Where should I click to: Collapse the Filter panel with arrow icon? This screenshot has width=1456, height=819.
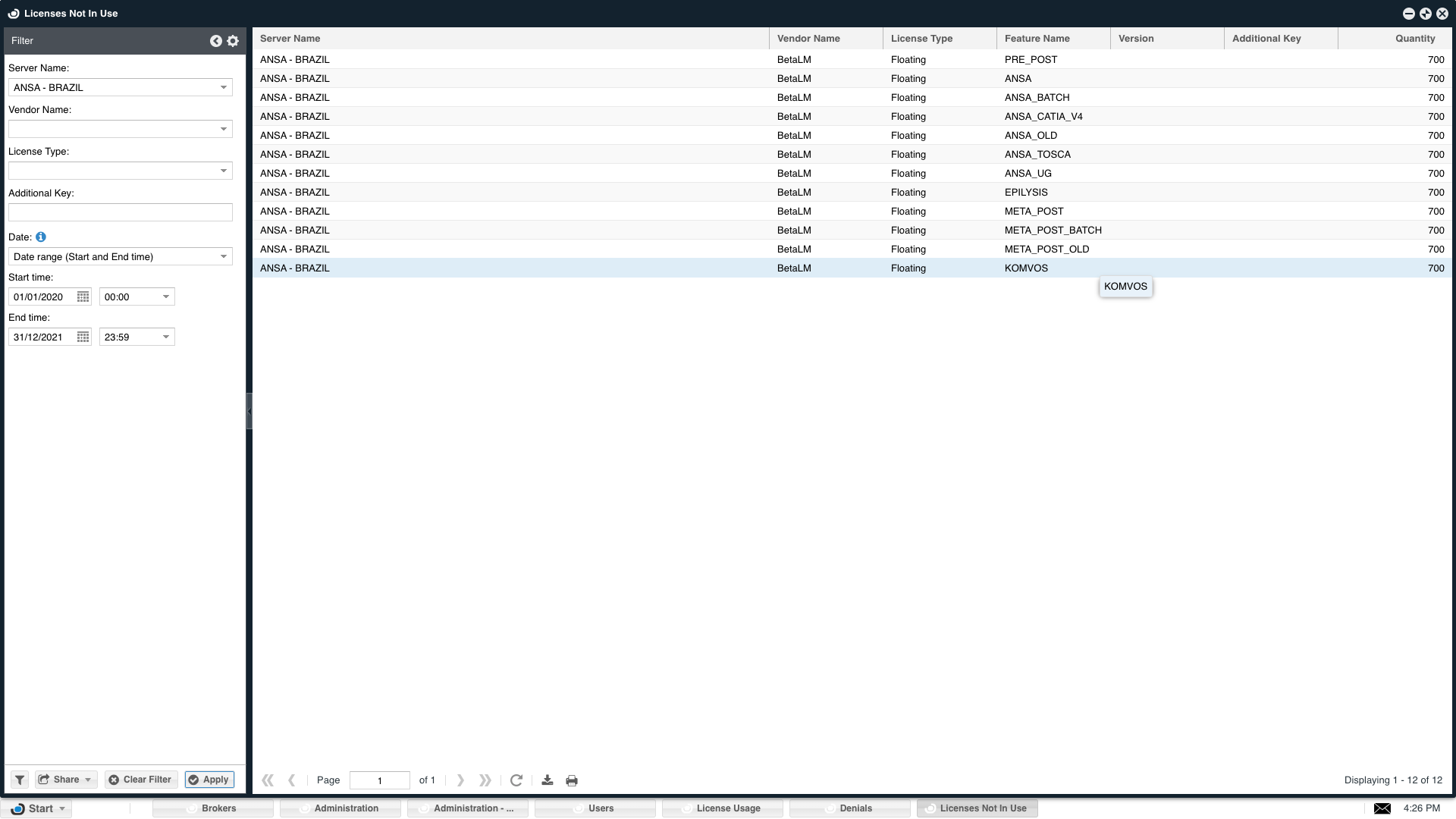click(216, 41)
